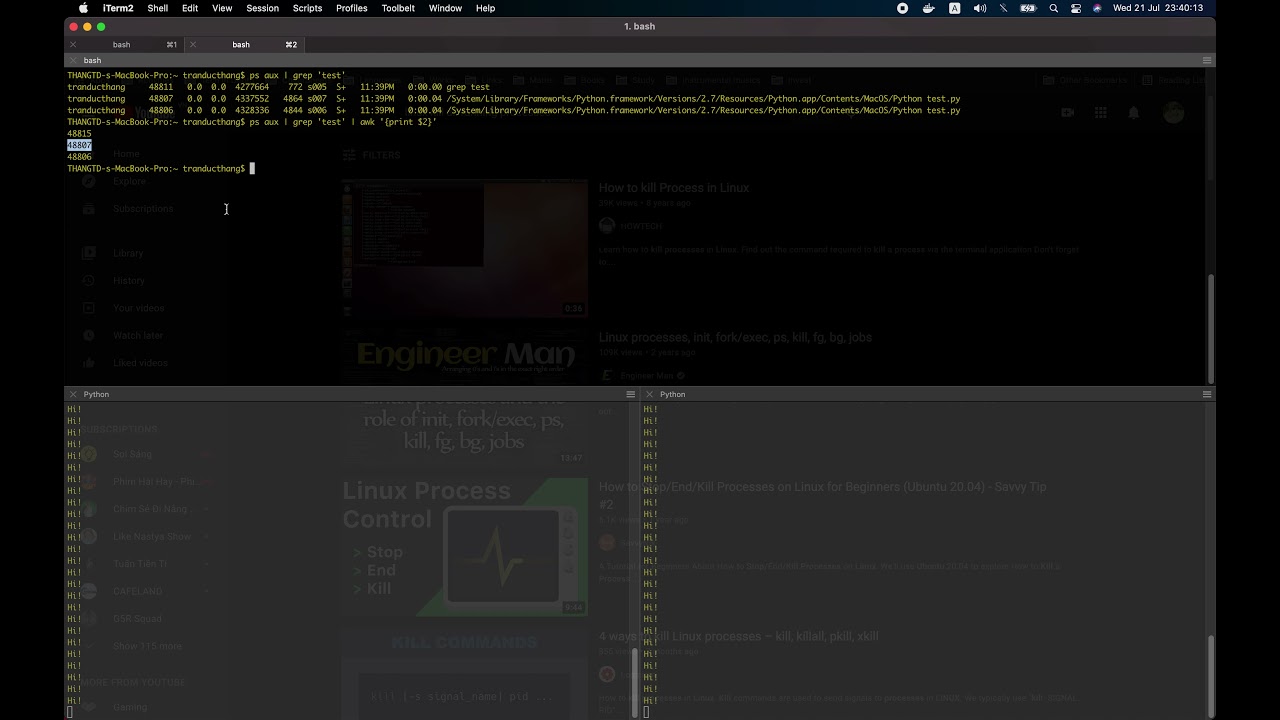Click the value 4328336 in ps output
This screenshot has width=1280, height=720.
pos(252,111)
